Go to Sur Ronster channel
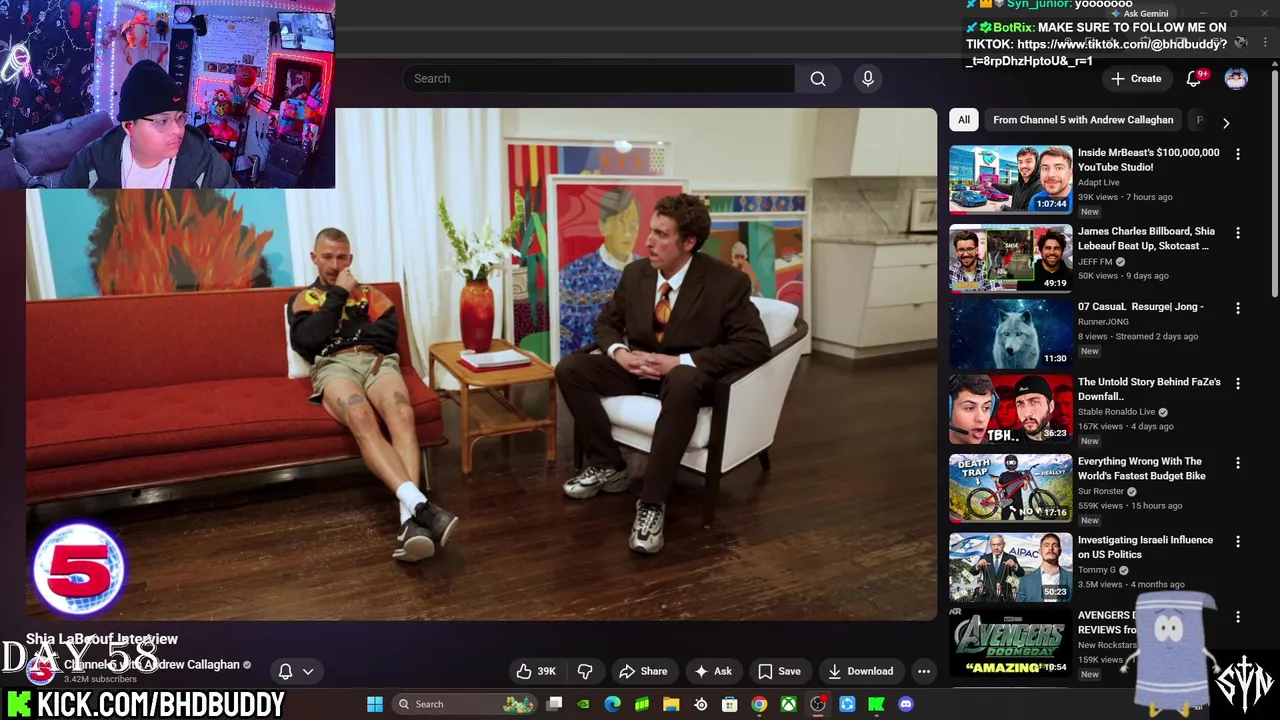 tap(1101, 492)
